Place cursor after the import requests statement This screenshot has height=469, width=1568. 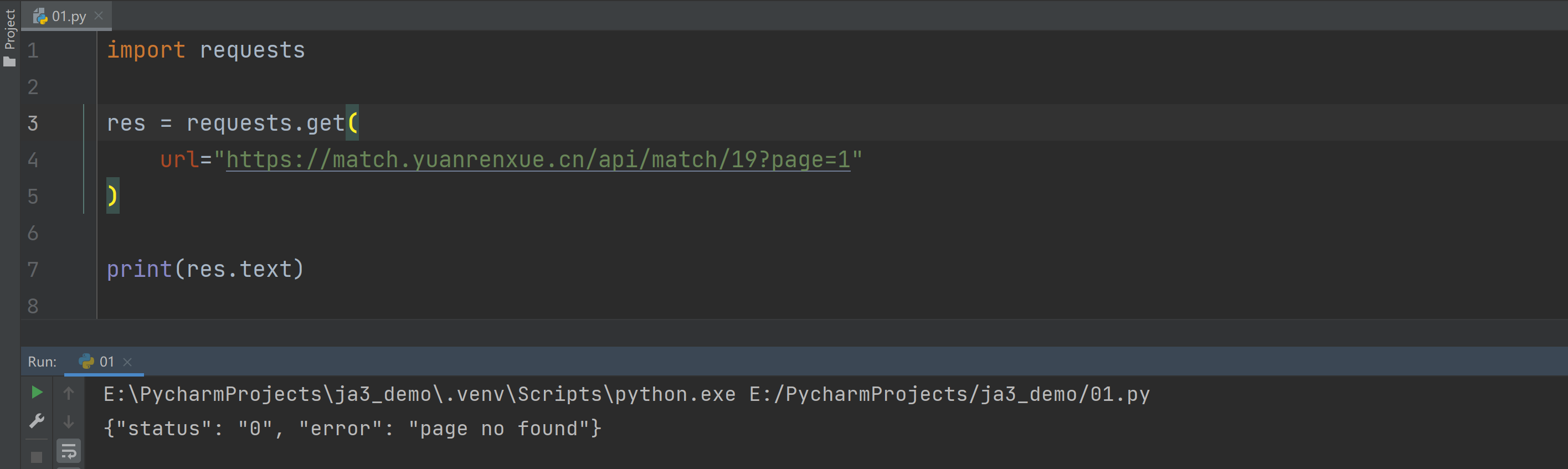coord(306,50)
